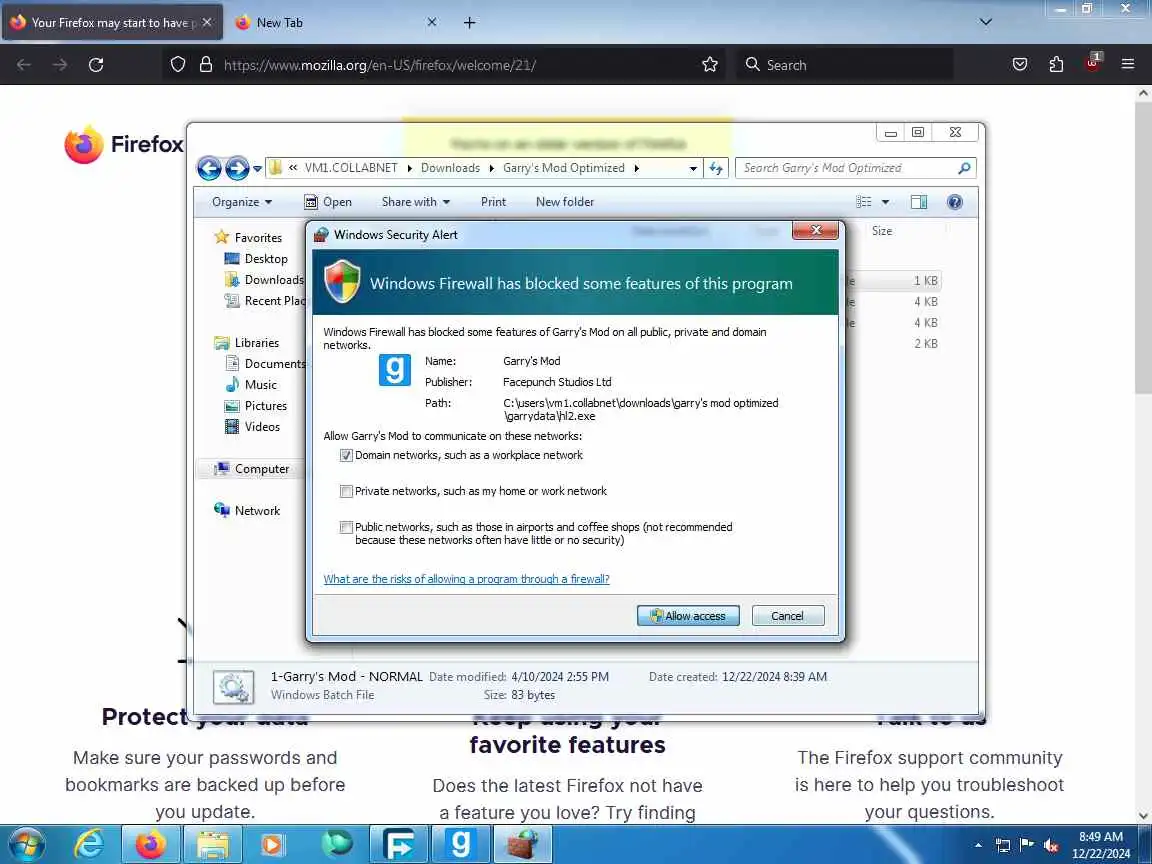Open the Organize menu
This screenshot has width=1152, height=864.
[x=242, y=202]
